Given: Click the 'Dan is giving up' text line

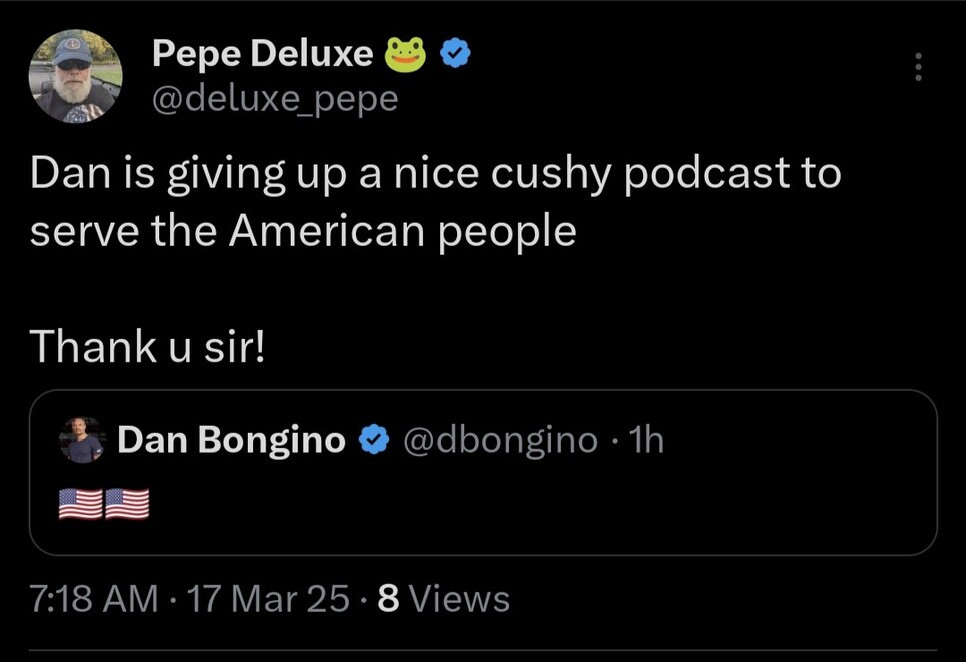Looking at the screenshot, I should tap(435, 174).
